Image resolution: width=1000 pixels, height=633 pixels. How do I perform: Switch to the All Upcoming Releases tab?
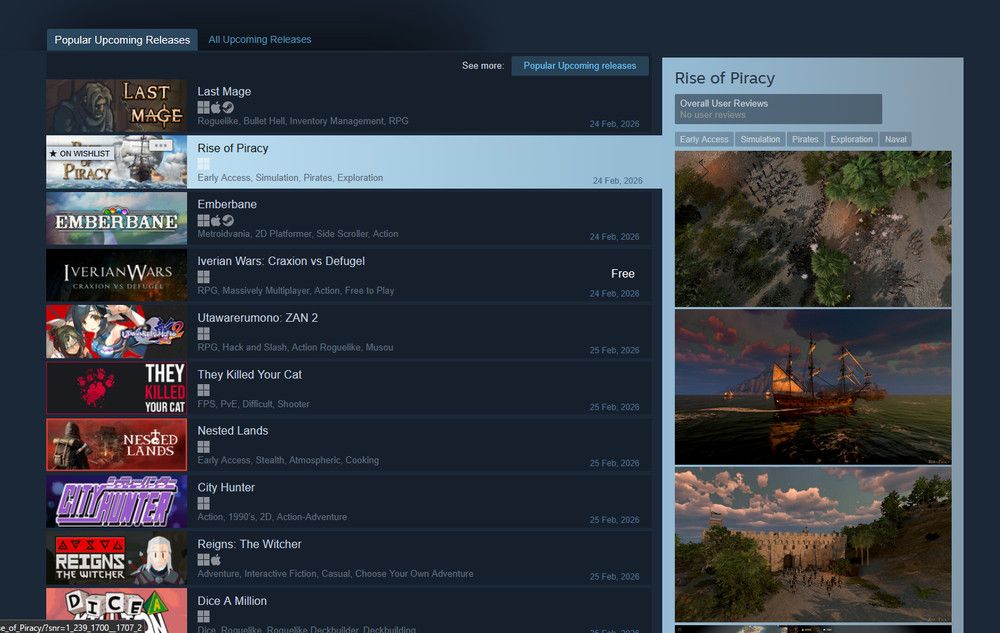point(259,39)
